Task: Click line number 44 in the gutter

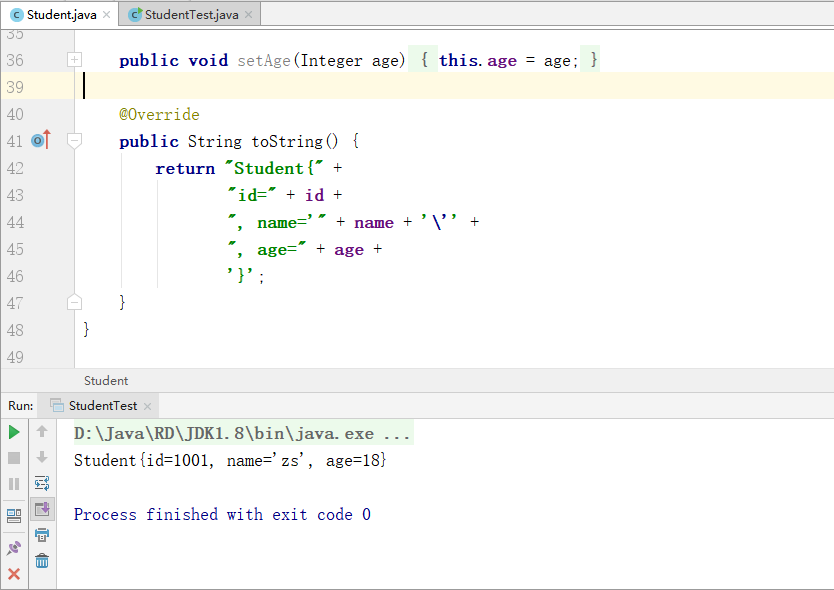Action: 15,222
